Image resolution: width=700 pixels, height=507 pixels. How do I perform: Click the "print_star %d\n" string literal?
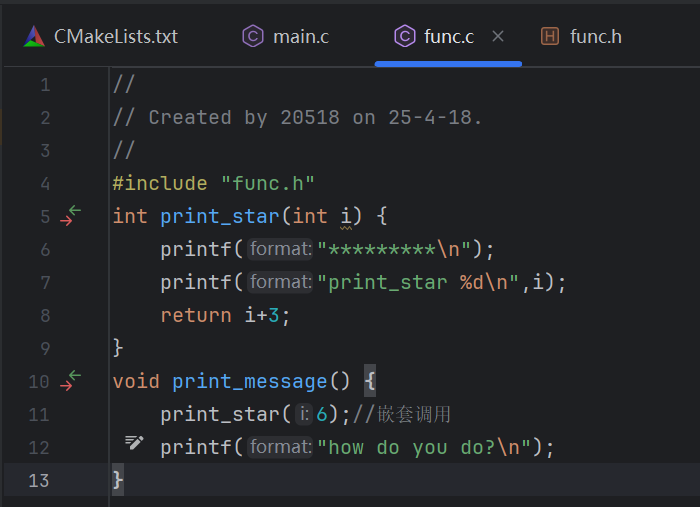click(x=417, y=283)
